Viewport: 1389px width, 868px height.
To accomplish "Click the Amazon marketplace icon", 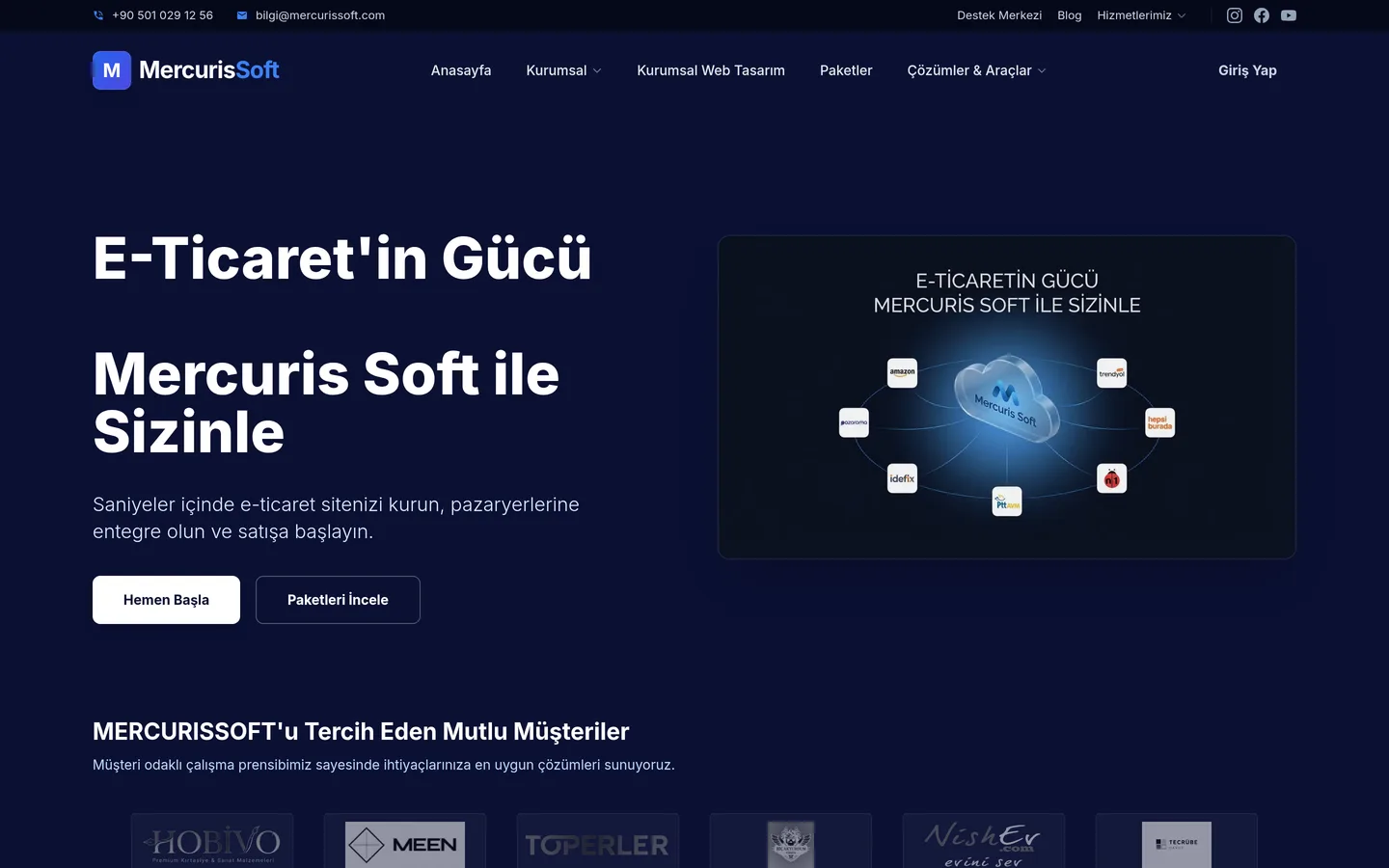I will coord(902,372).
